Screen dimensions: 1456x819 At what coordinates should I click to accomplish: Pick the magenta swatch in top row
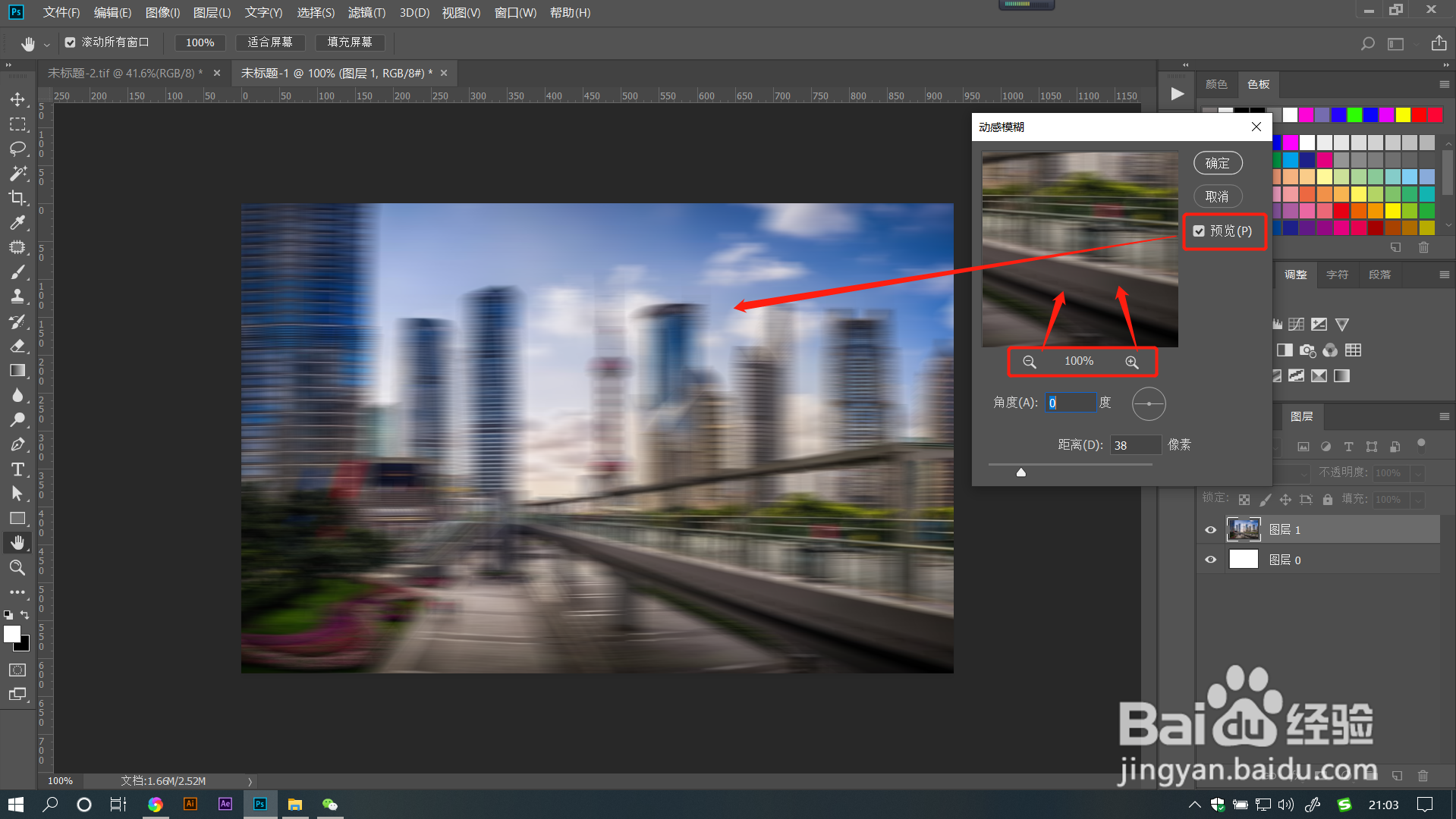[x=1306, y=115]
